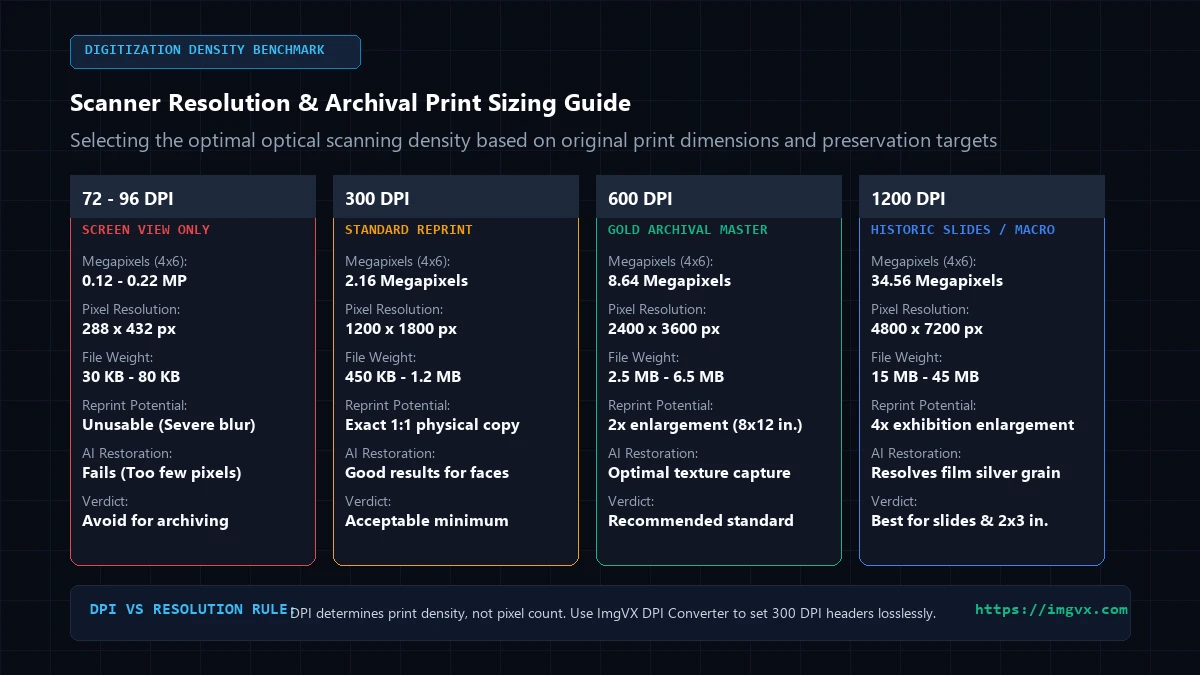Click the 34.56 Megapixels value
The image size is (1200, 675).
tap(937, 281)
